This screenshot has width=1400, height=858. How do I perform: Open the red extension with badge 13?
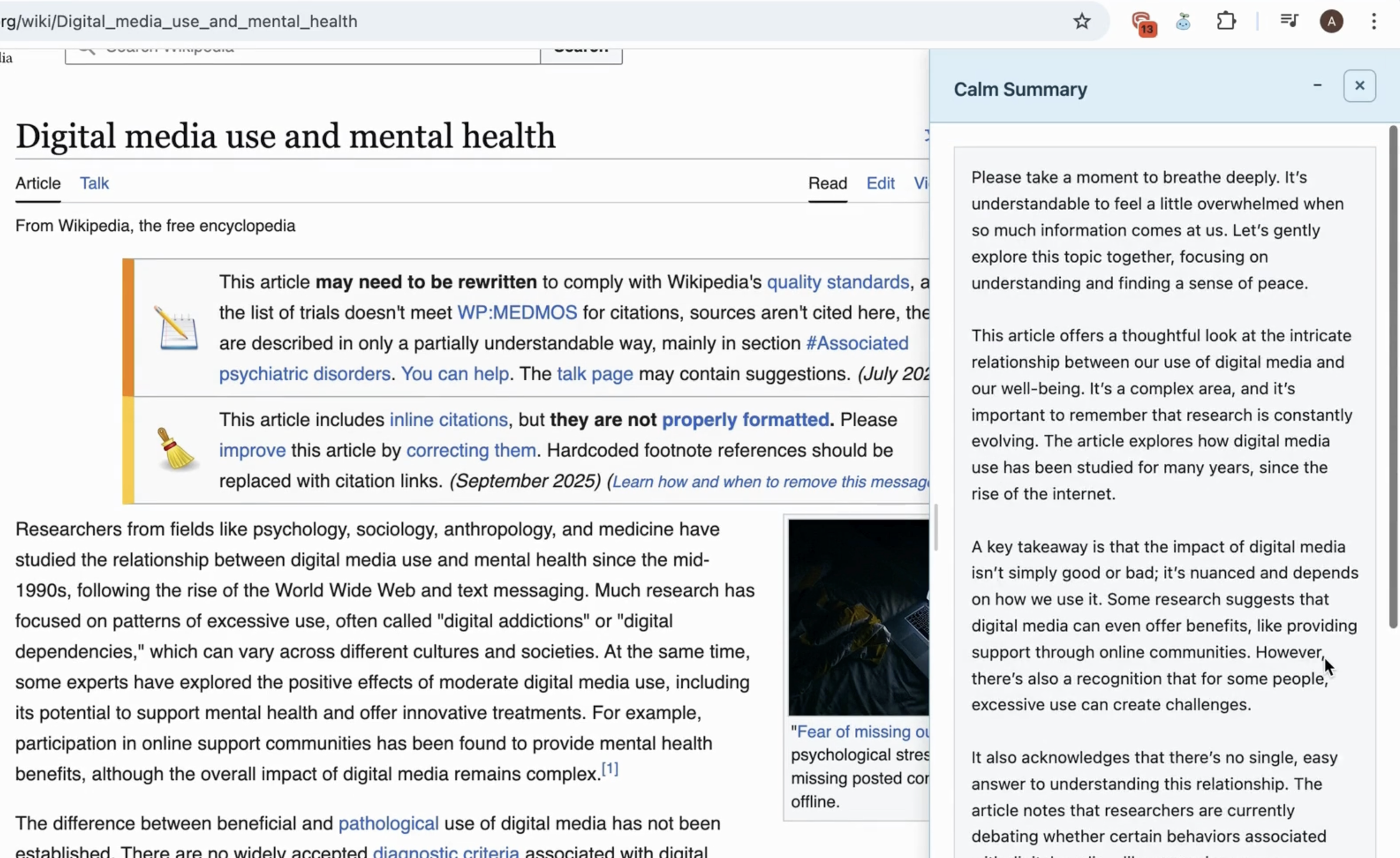pyautogui.click(x=1142, y=22)
